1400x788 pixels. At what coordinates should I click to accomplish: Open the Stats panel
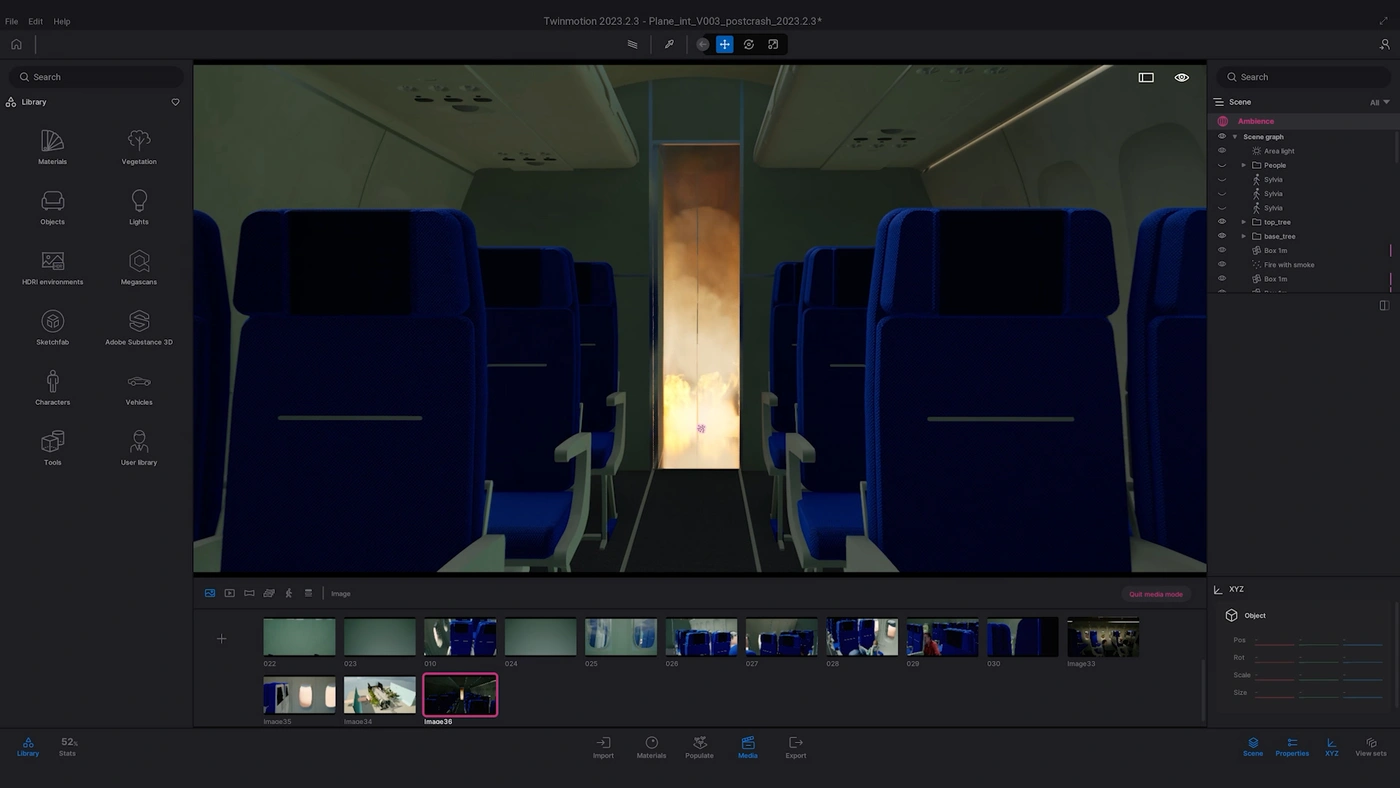pyautogui.click(x=67, y=746)
